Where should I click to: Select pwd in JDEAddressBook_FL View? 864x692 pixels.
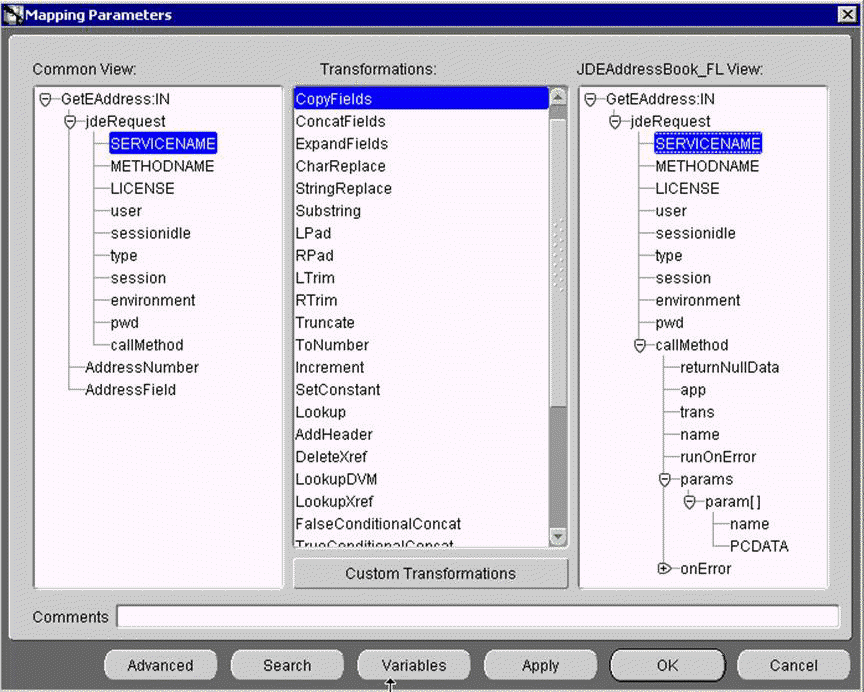[x=669, y=323]
